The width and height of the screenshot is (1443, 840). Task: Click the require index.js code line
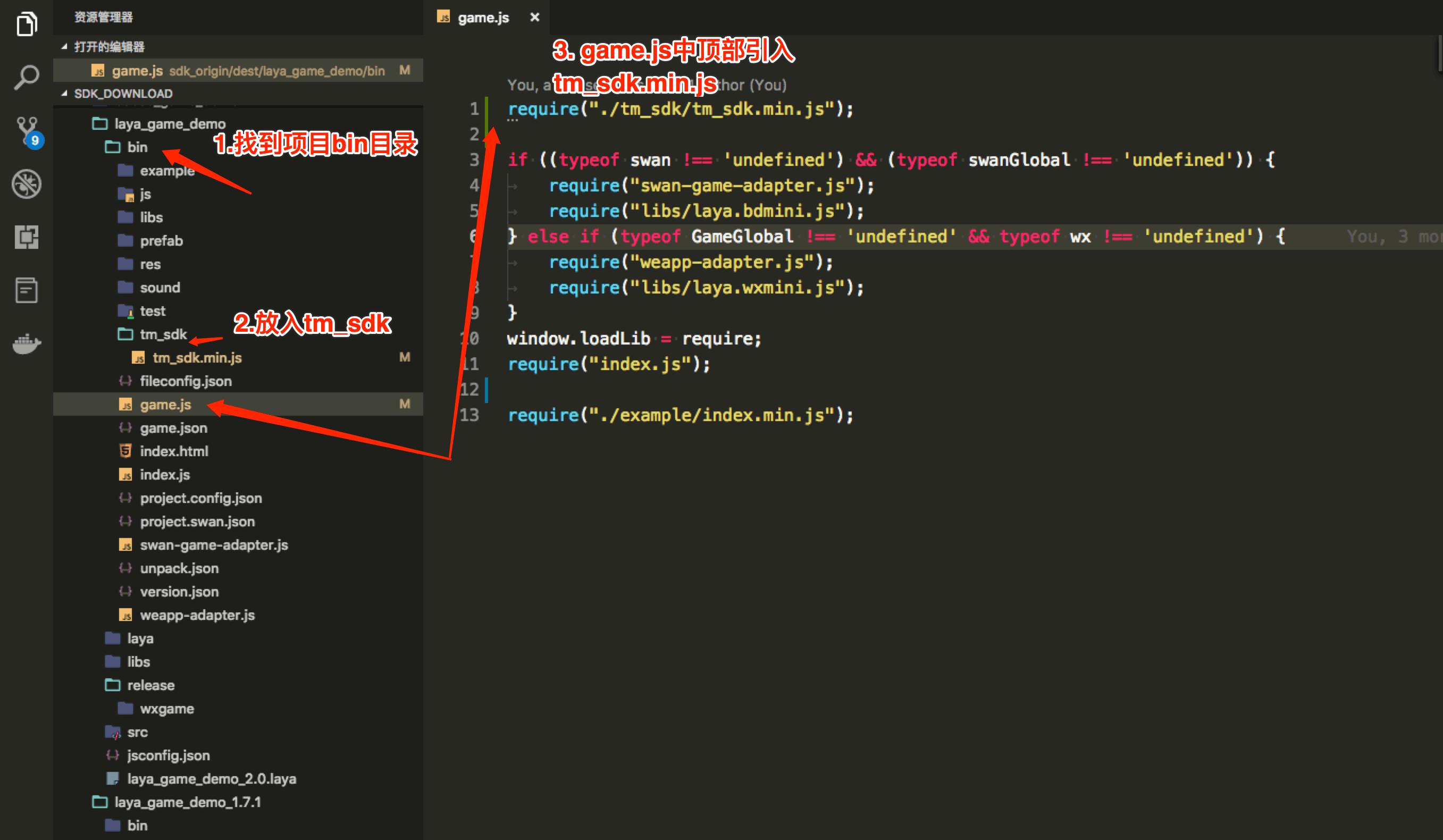pyautogui.click(x=609, y=364)
